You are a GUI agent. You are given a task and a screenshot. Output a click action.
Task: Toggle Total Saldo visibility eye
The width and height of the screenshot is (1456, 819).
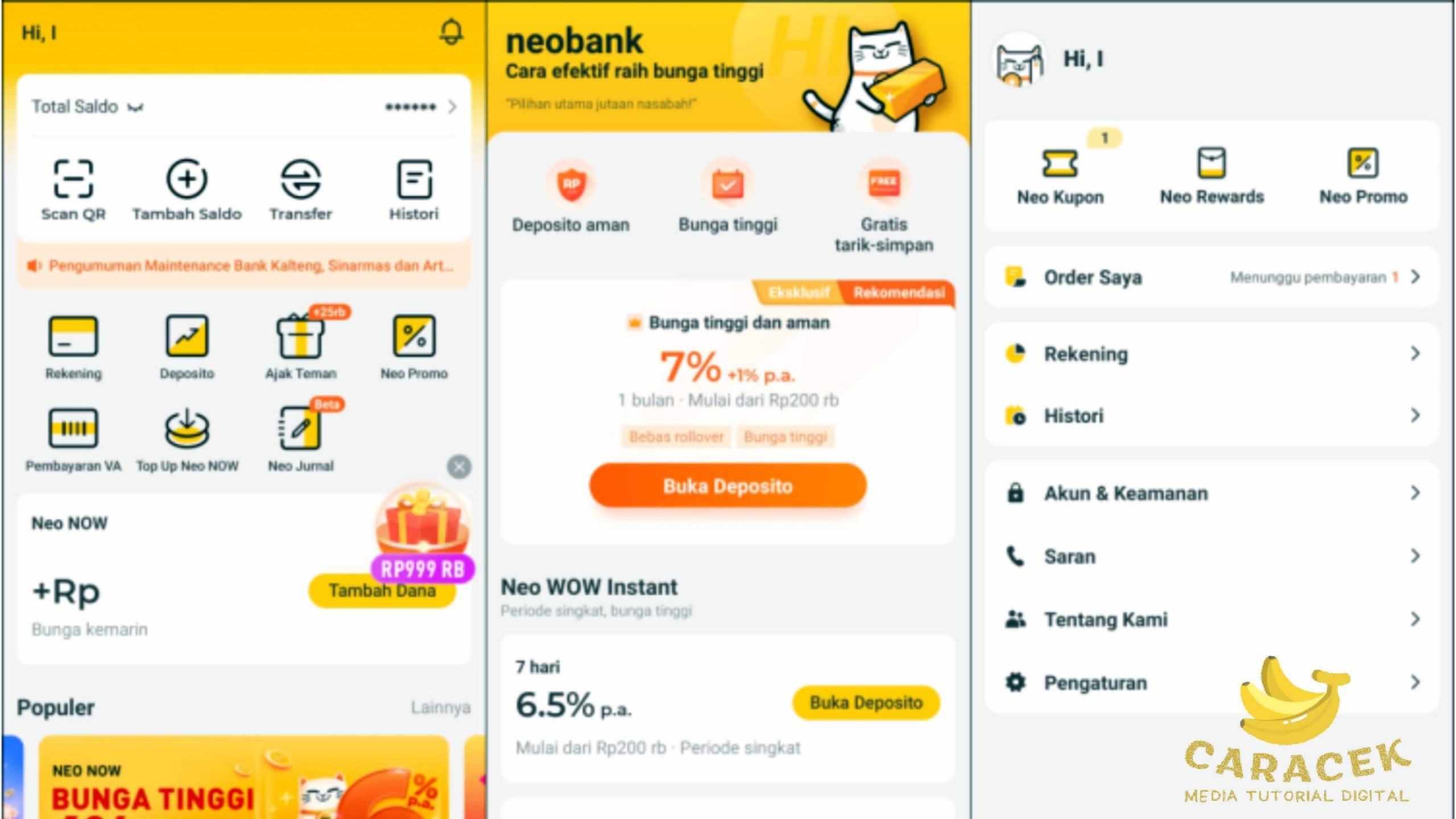pos(135,107)
